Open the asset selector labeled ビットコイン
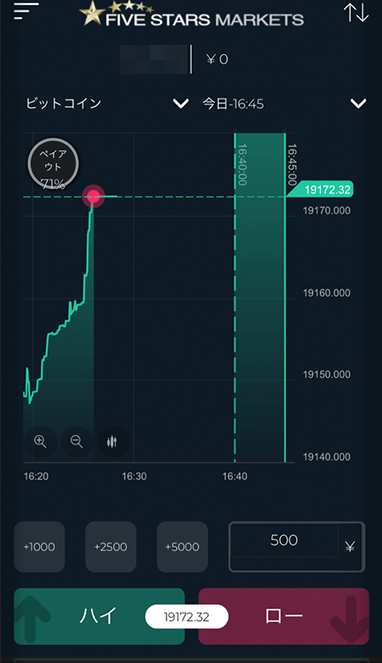Viewport: 382px width, 663px height. point(63,104)
